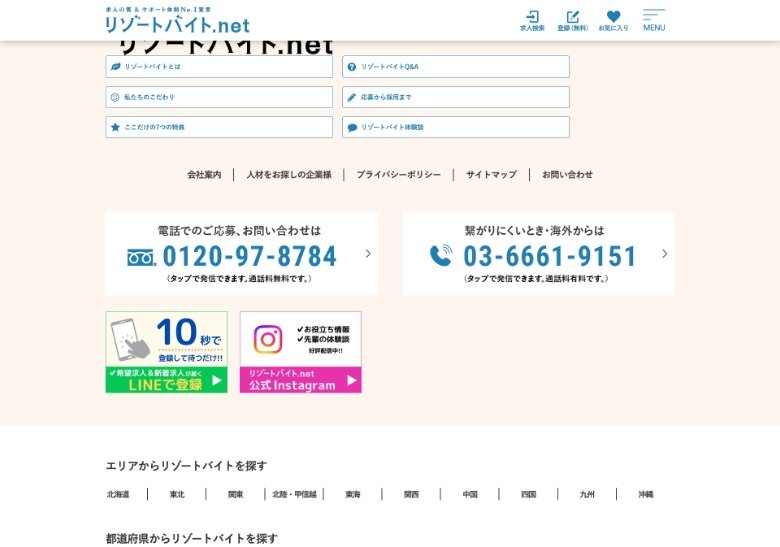Open the ここだけの7つの特典 link button
Image resolution: width=780 pixels, height=547 pixels.
pyautogui.click(x=219, y=127)
